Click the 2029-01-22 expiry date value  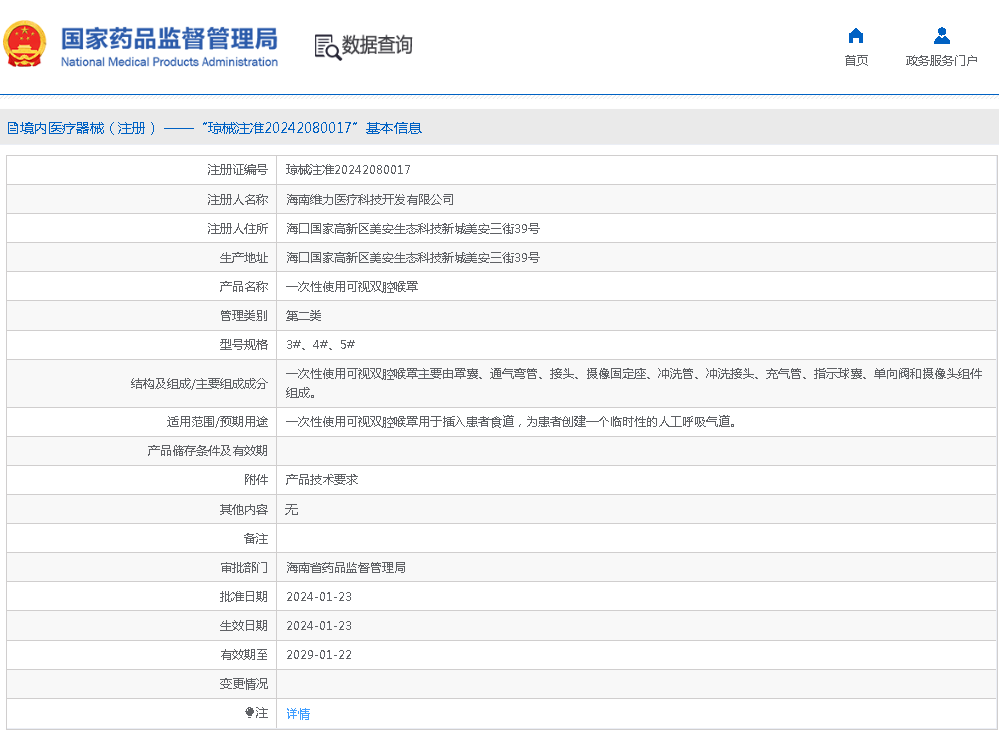pyautogui.click(x=319, y=655)
